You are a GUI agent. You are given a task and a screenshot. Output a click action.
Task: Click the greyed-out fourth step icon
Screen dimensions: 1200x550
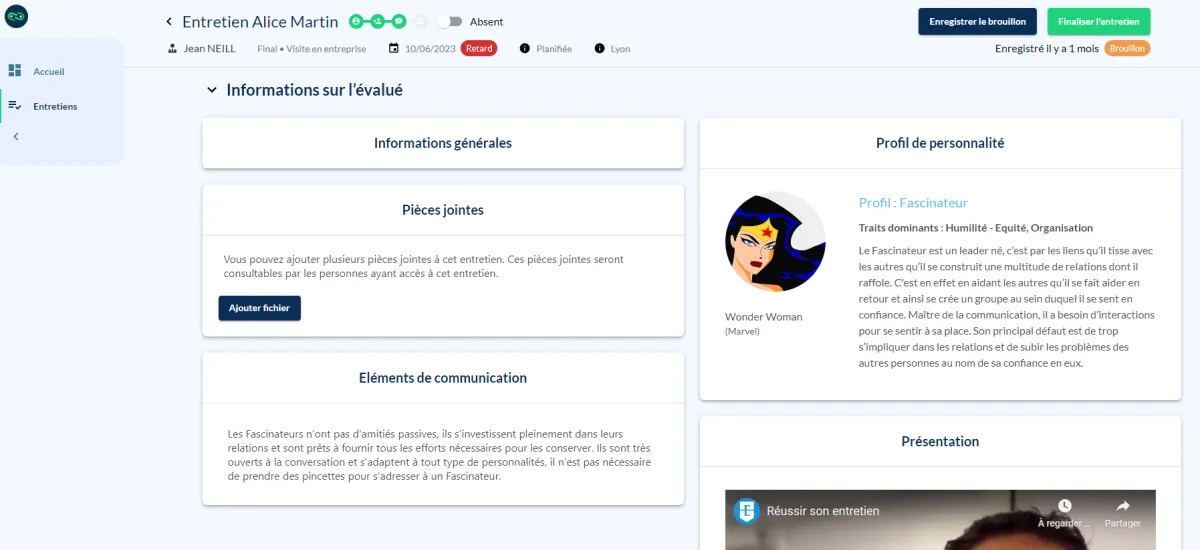(x=420, y=21)
